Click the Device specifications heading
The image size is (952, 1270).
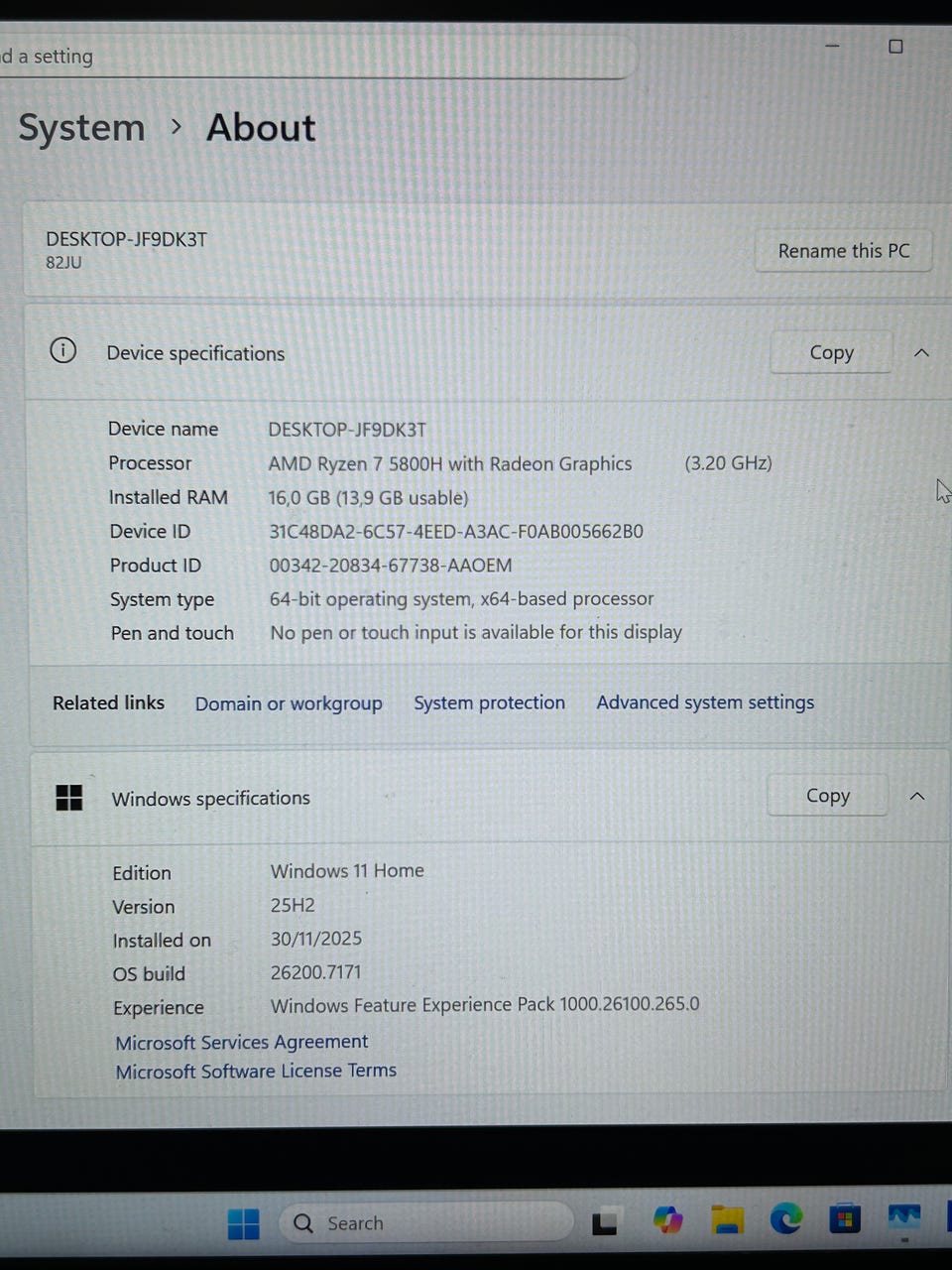pos(195,353)
